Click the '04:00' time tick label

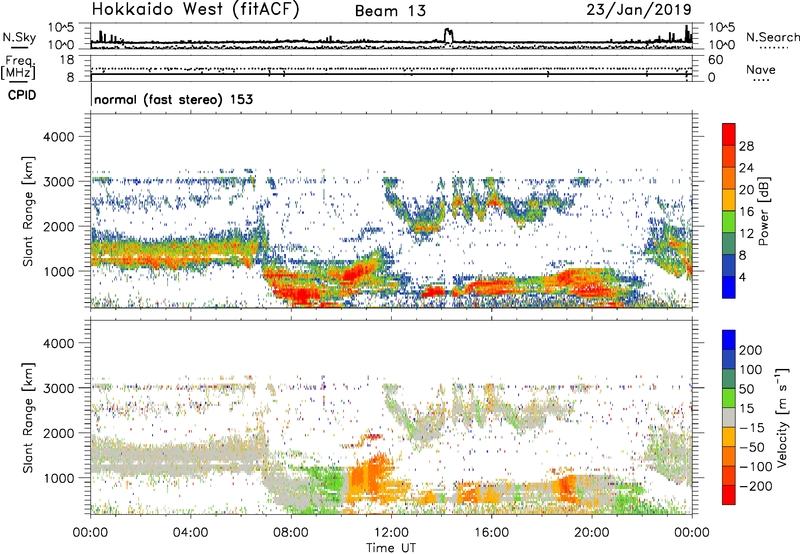(x=190, y=533)
